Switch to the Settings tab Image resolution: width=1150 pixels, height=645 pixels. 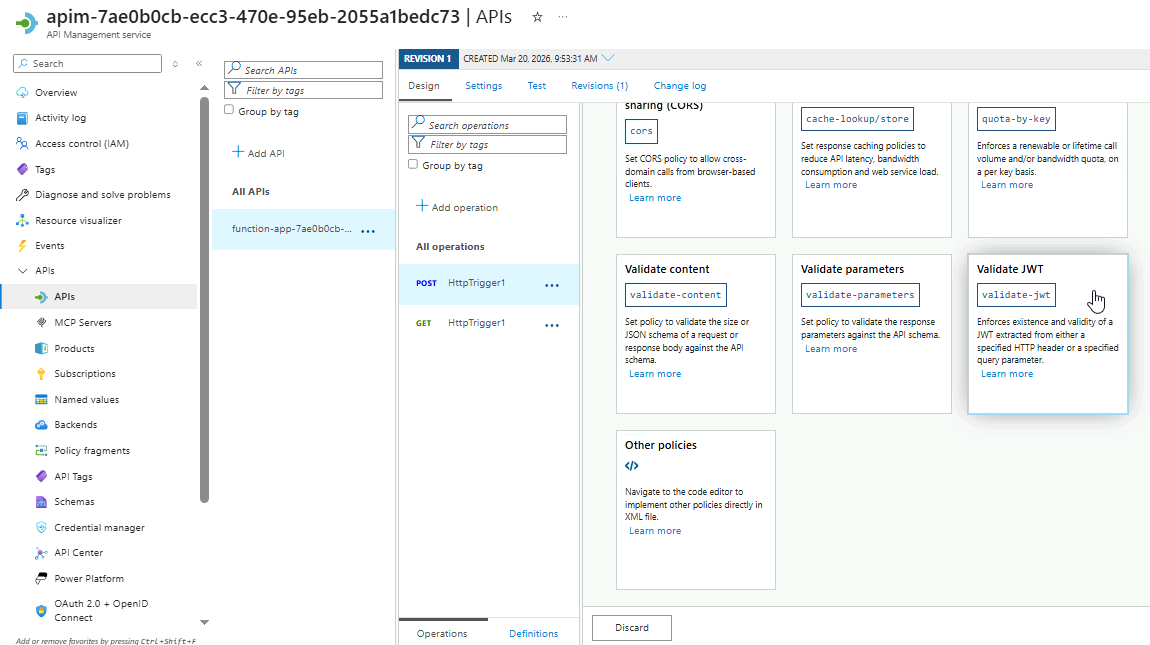pyautogui.click(x=483, y=86)
